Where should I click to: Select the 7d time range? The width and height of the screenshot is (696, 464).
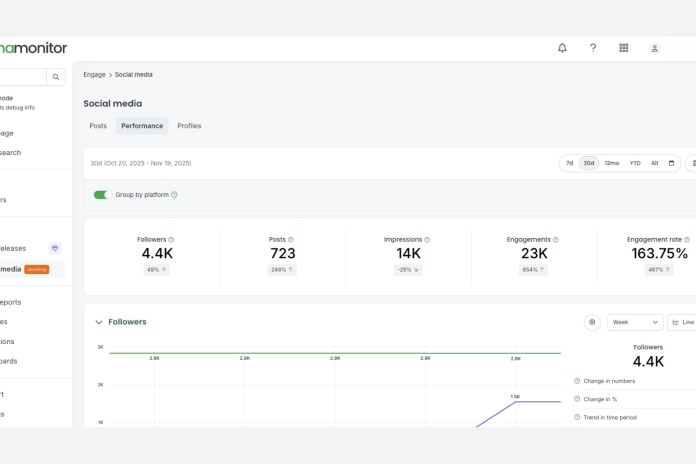pos(569,163)
